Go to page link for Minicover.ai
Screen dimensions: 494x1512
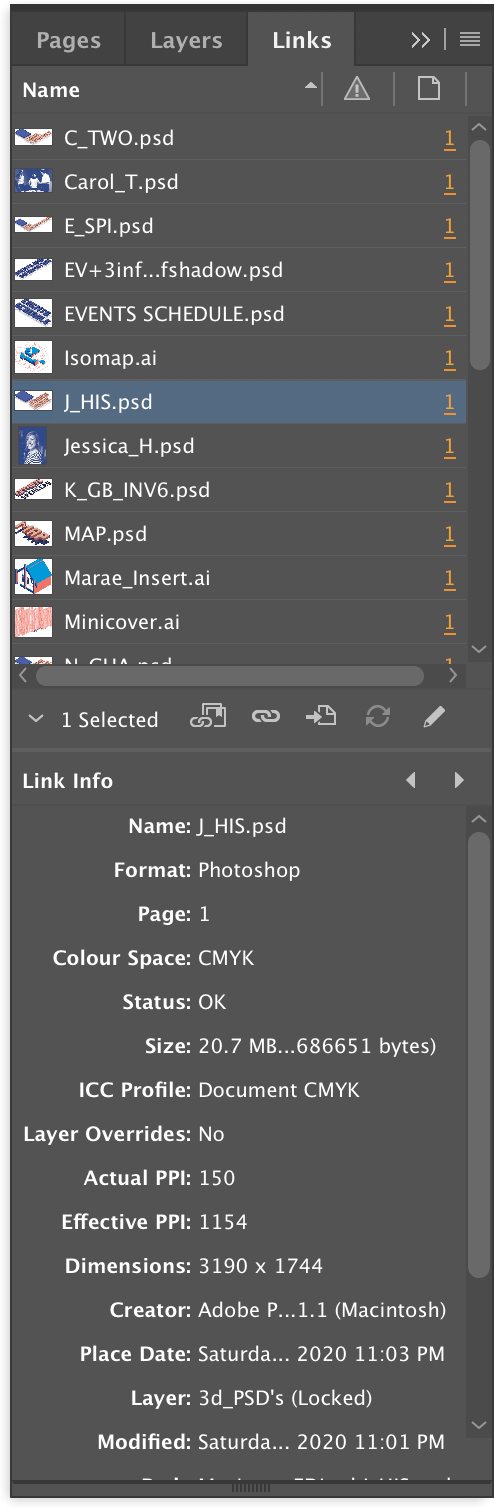point(450,623)
